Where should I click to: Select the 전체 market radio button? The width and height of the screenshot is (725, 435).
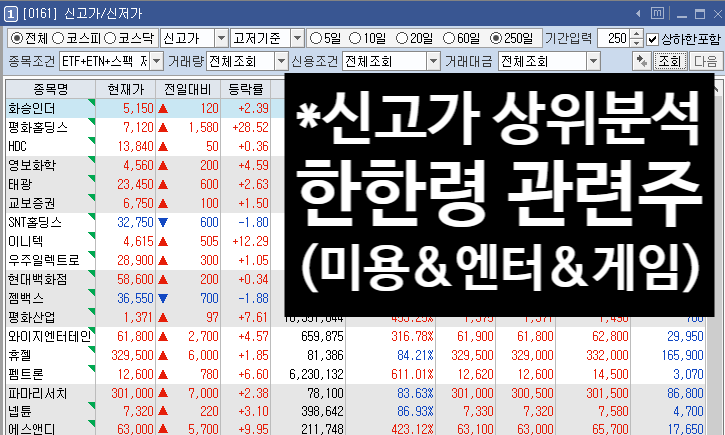point(17,38)
